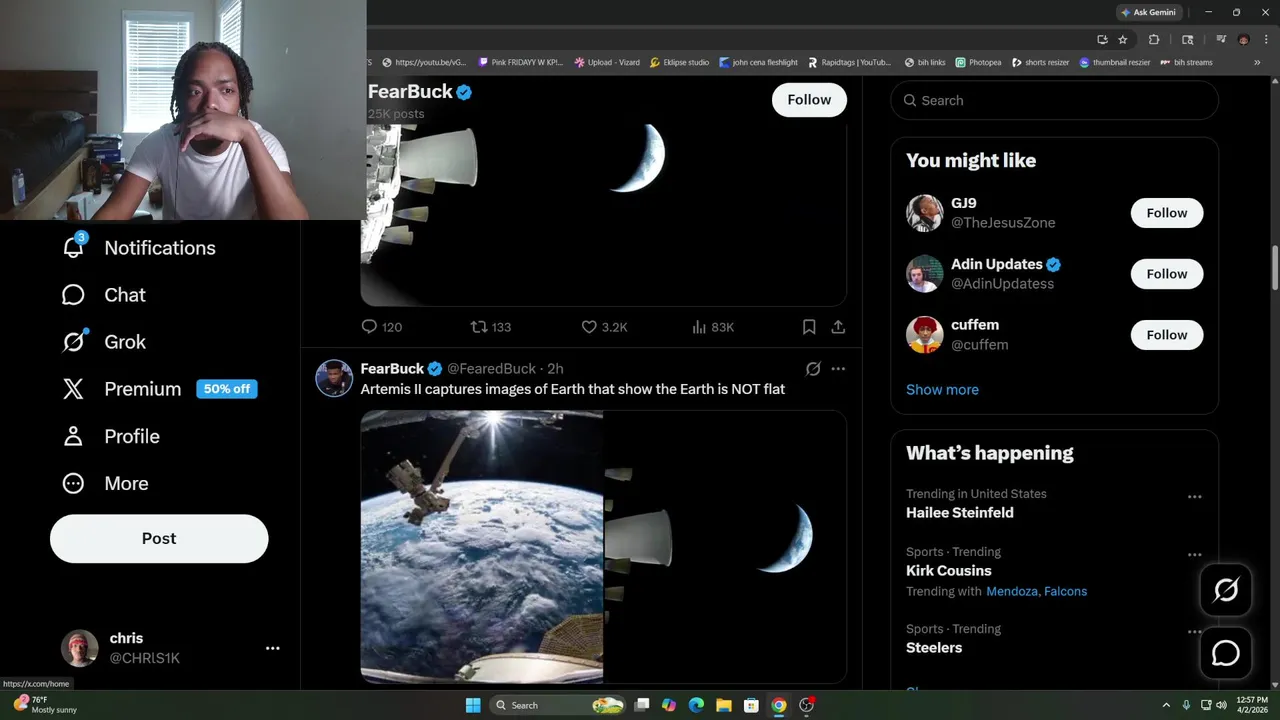Open the floating messages chat button
The image size is (1280, 720).
coord(1225,653)
